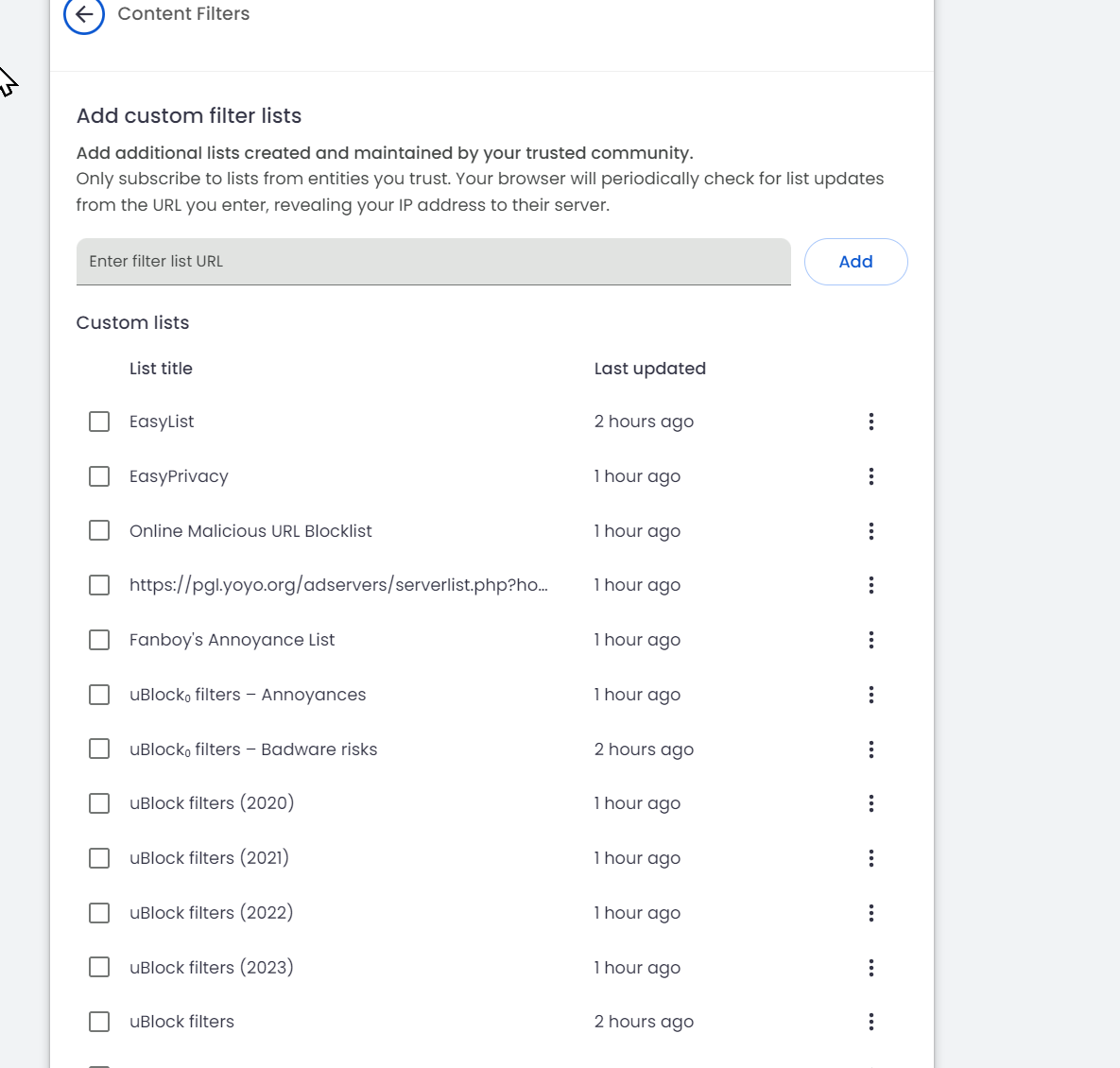Viewport: 1120px width, 1068px height.
Task: Select the EasyList checkbox
Action: tap(99, 422)
